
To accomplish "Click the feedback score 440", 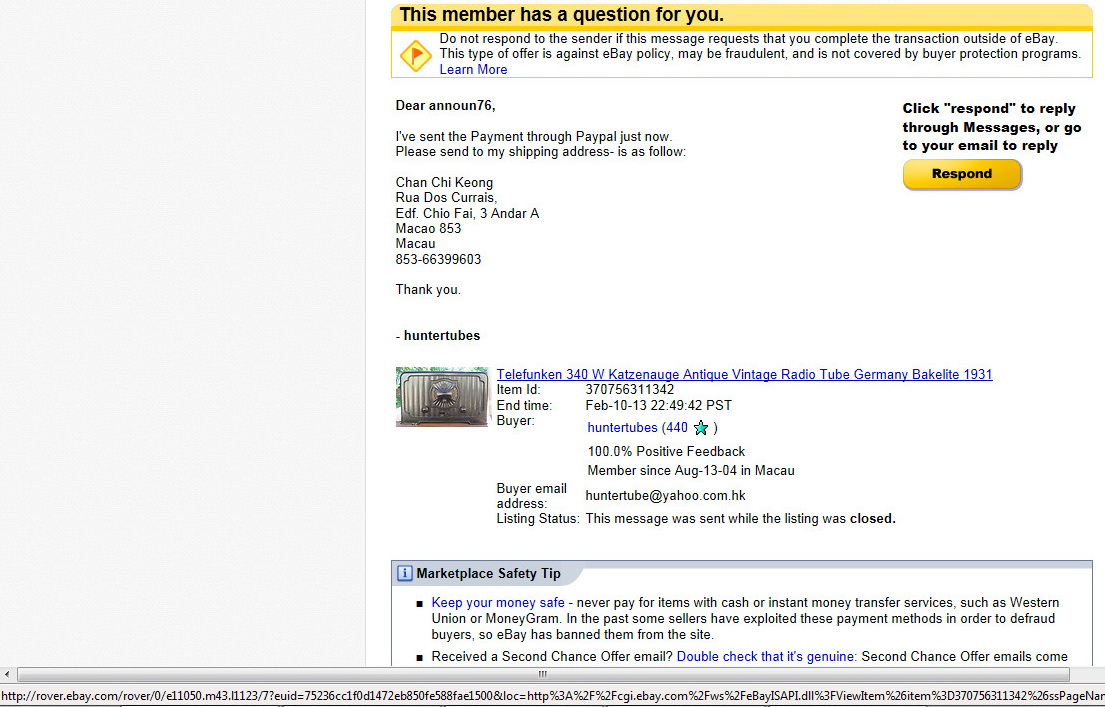I will (677, 427).
